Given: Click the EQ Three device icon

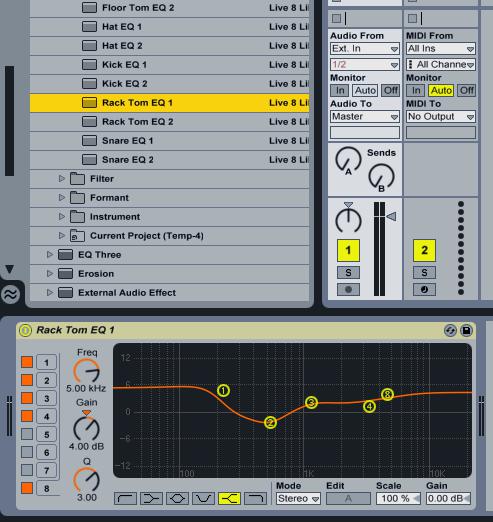Looking at the screenshot, I should point(65,255).
